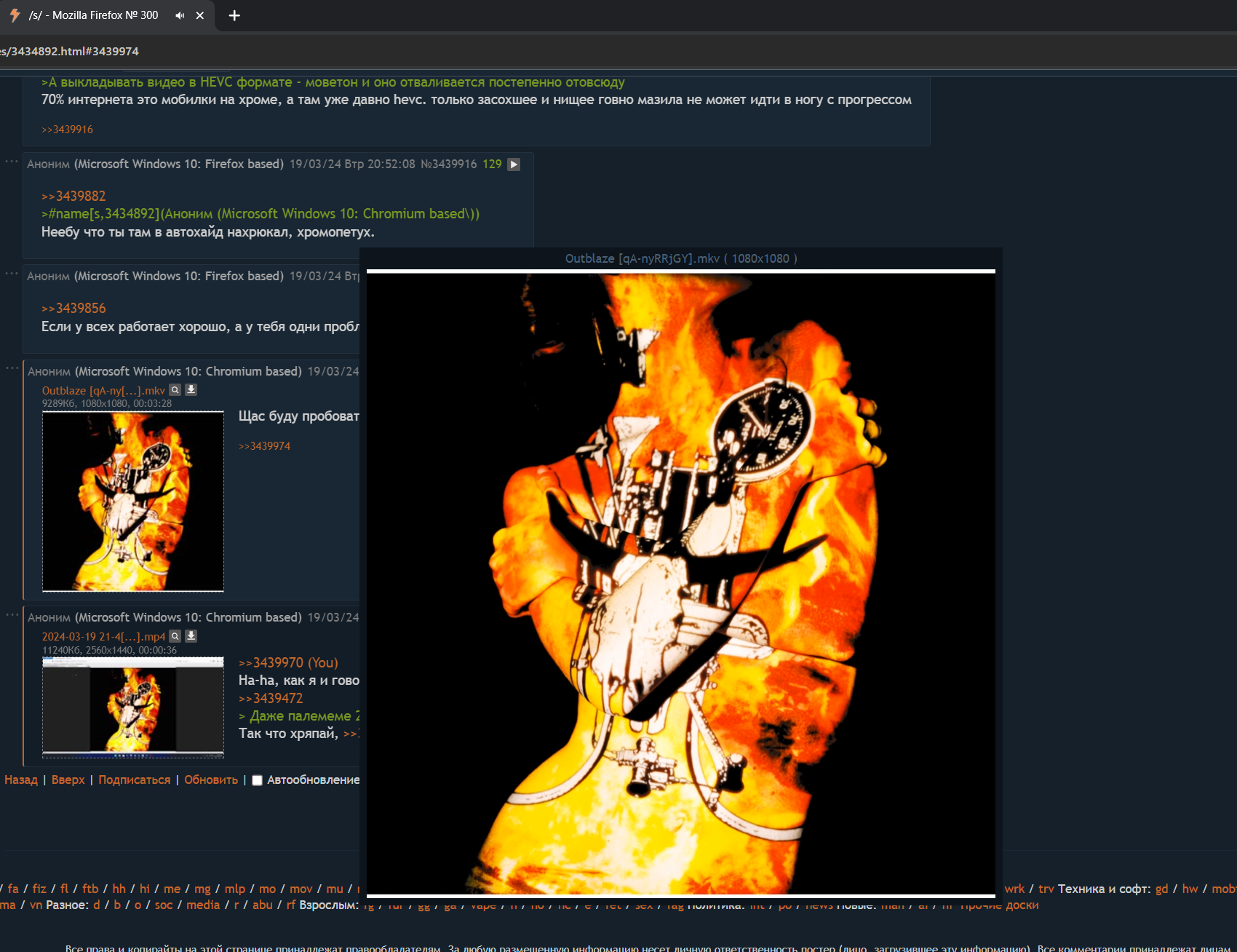The image size is (1237, 952).
Task: Follow quoted link >>3439970 (You)
Action: pyautogui.click(x=288, y=662)
